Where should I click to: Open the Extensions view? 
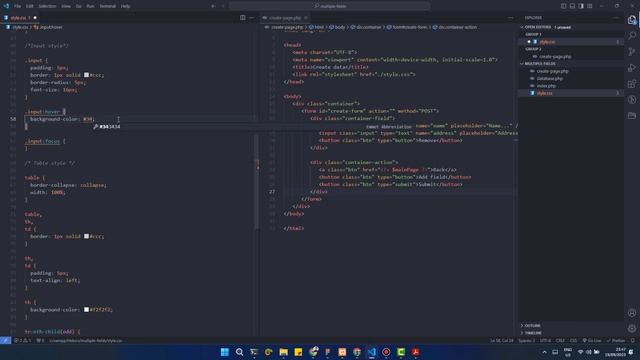pos(632,84)
